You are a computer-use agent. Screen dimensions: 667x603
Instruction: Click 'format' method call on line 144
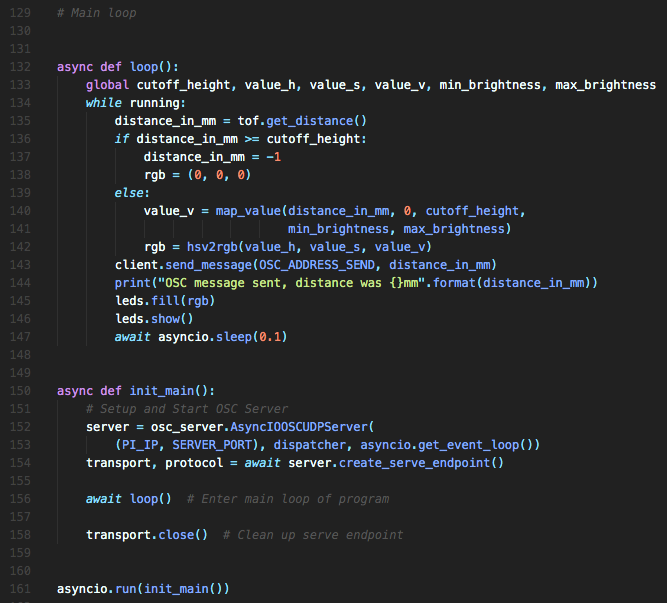[x=454, y=283]
